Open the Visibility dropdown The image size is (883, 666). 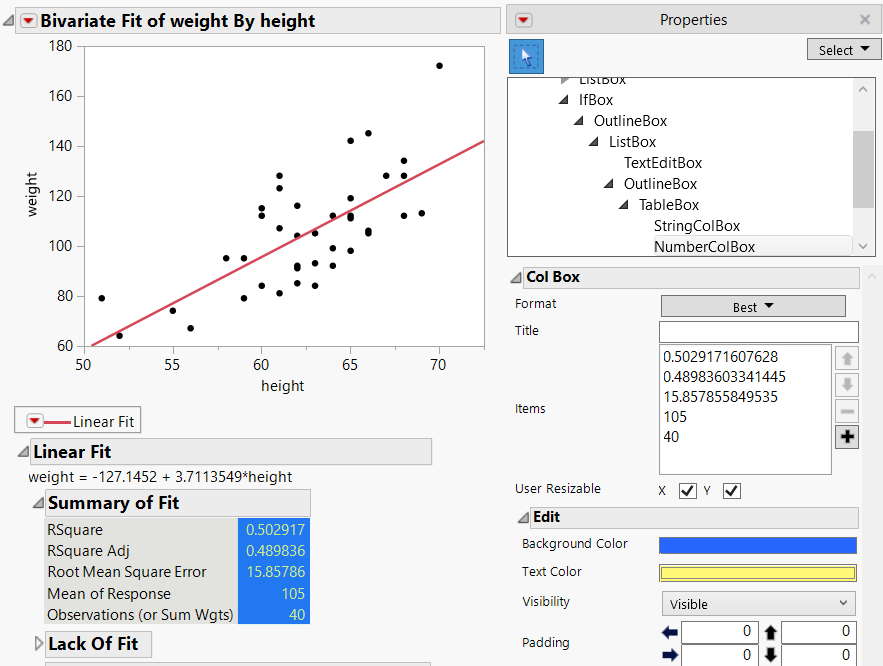pos(758,603)
